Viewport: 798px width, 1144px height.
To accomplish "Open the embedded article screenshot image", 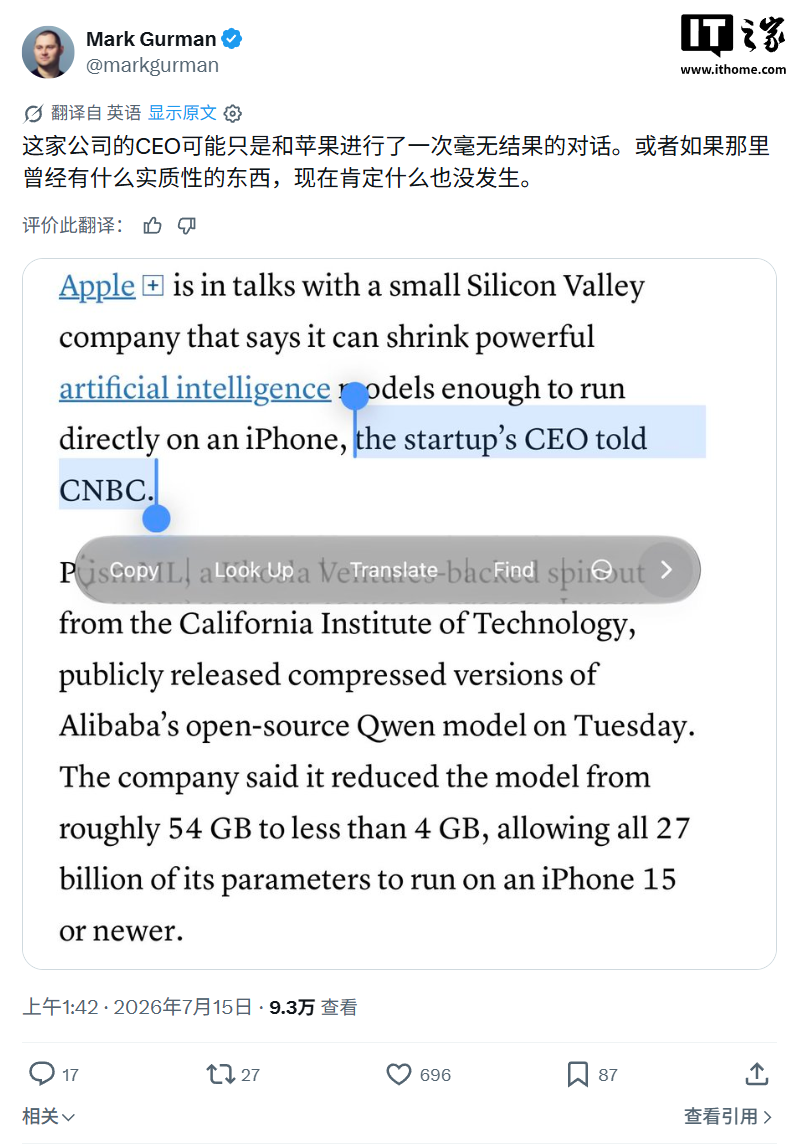I will 399,614.
